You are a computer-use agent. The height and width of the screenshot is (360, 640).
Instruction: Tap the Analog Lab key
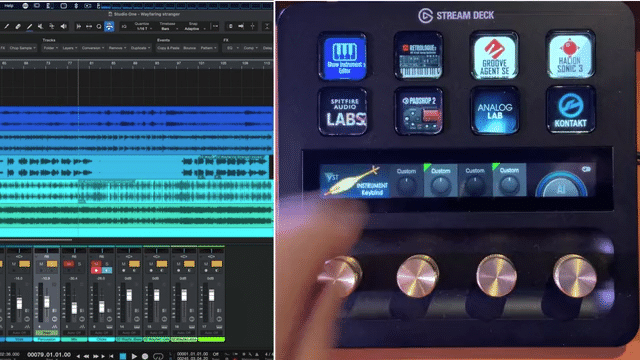click(x=495, y=110)
